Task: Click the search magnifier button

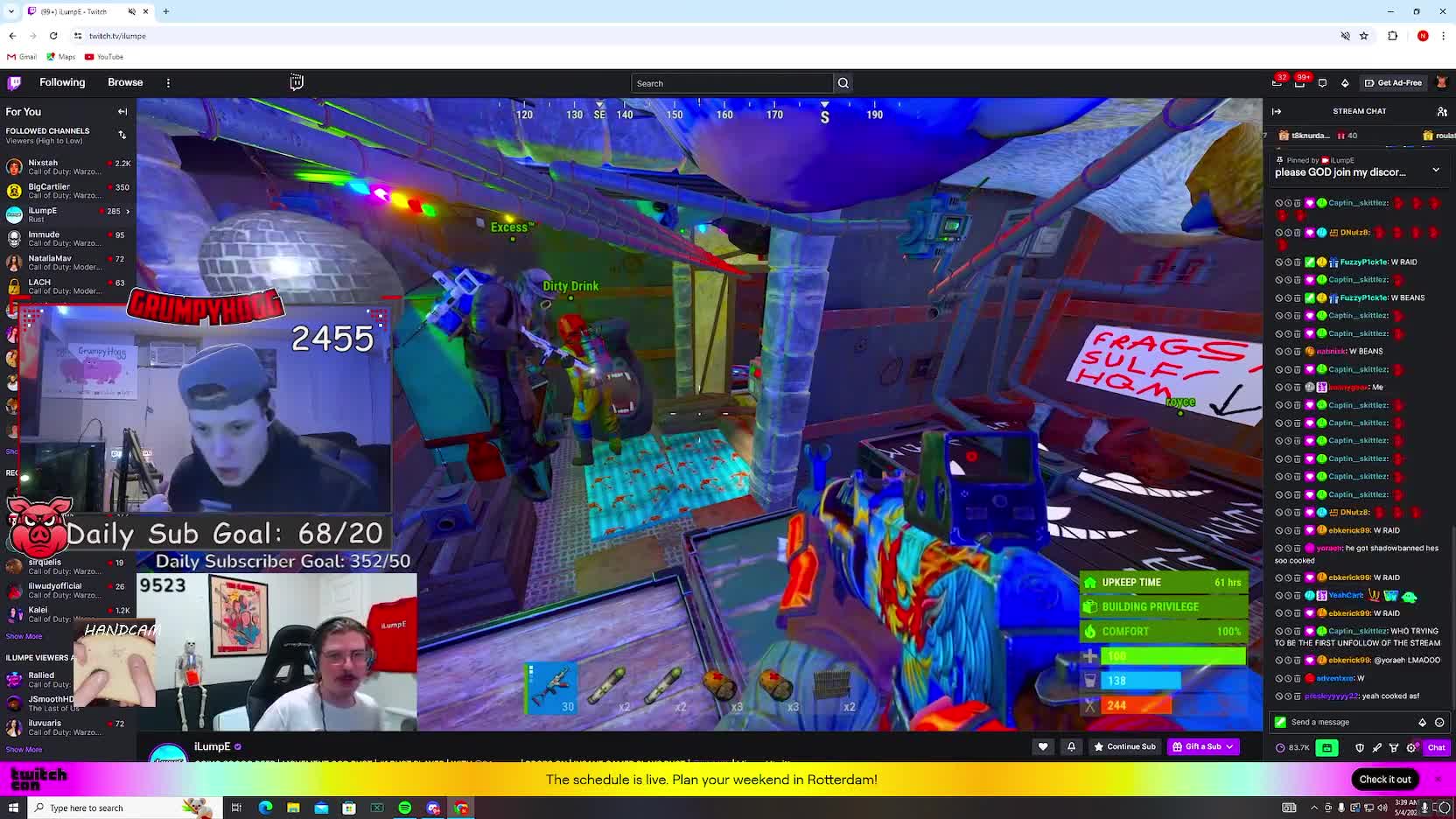Action: 843,83
